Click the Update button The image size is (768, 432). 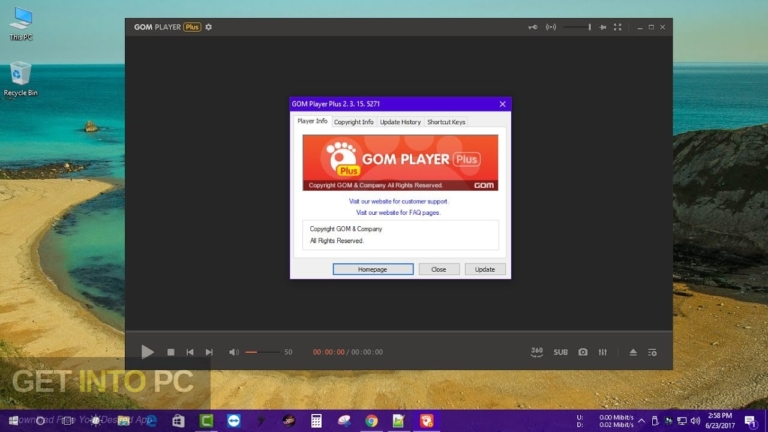[x=485, y=269]
